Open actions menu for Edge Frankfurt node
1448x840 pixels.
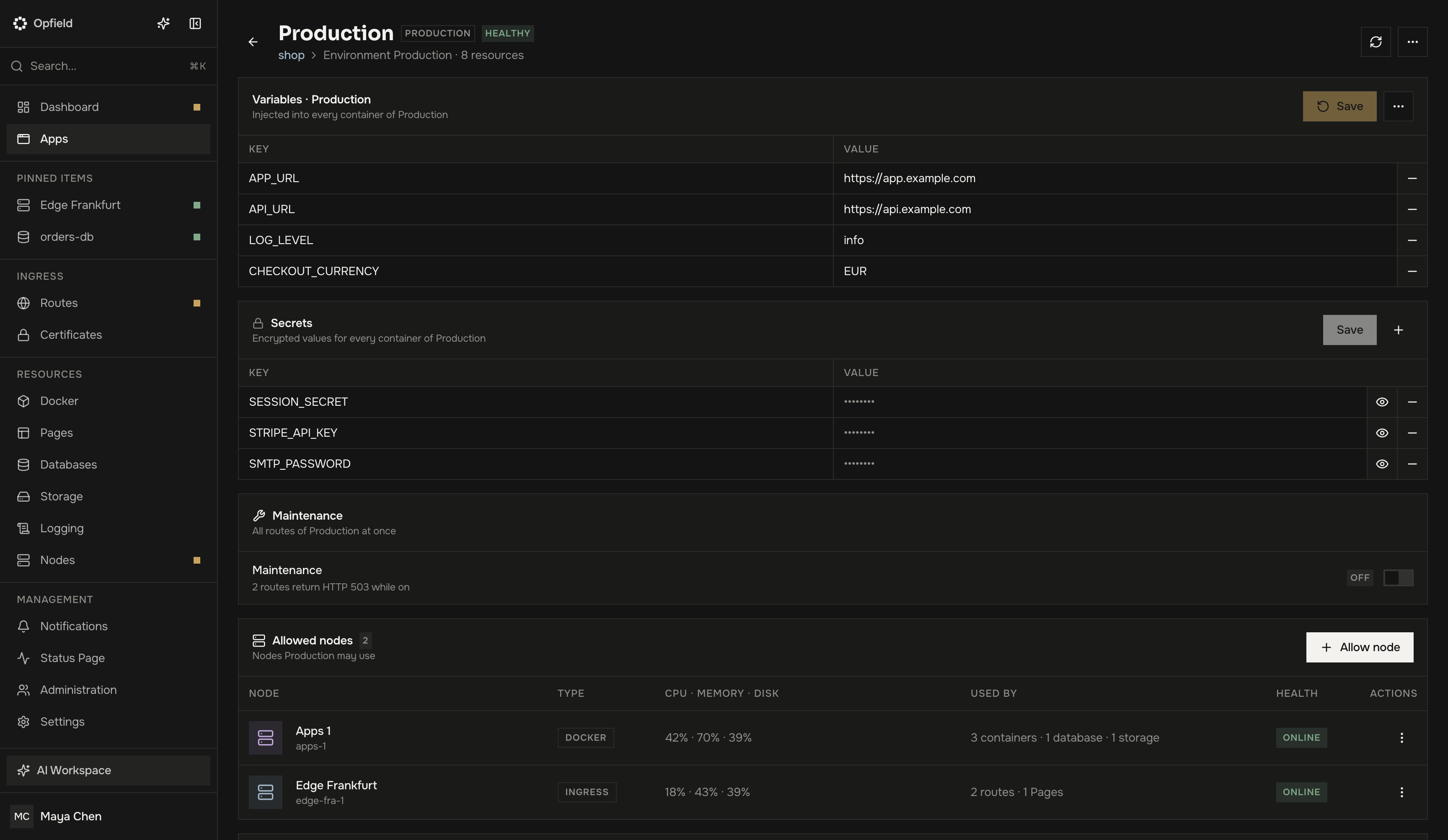tap(1401, 792)
